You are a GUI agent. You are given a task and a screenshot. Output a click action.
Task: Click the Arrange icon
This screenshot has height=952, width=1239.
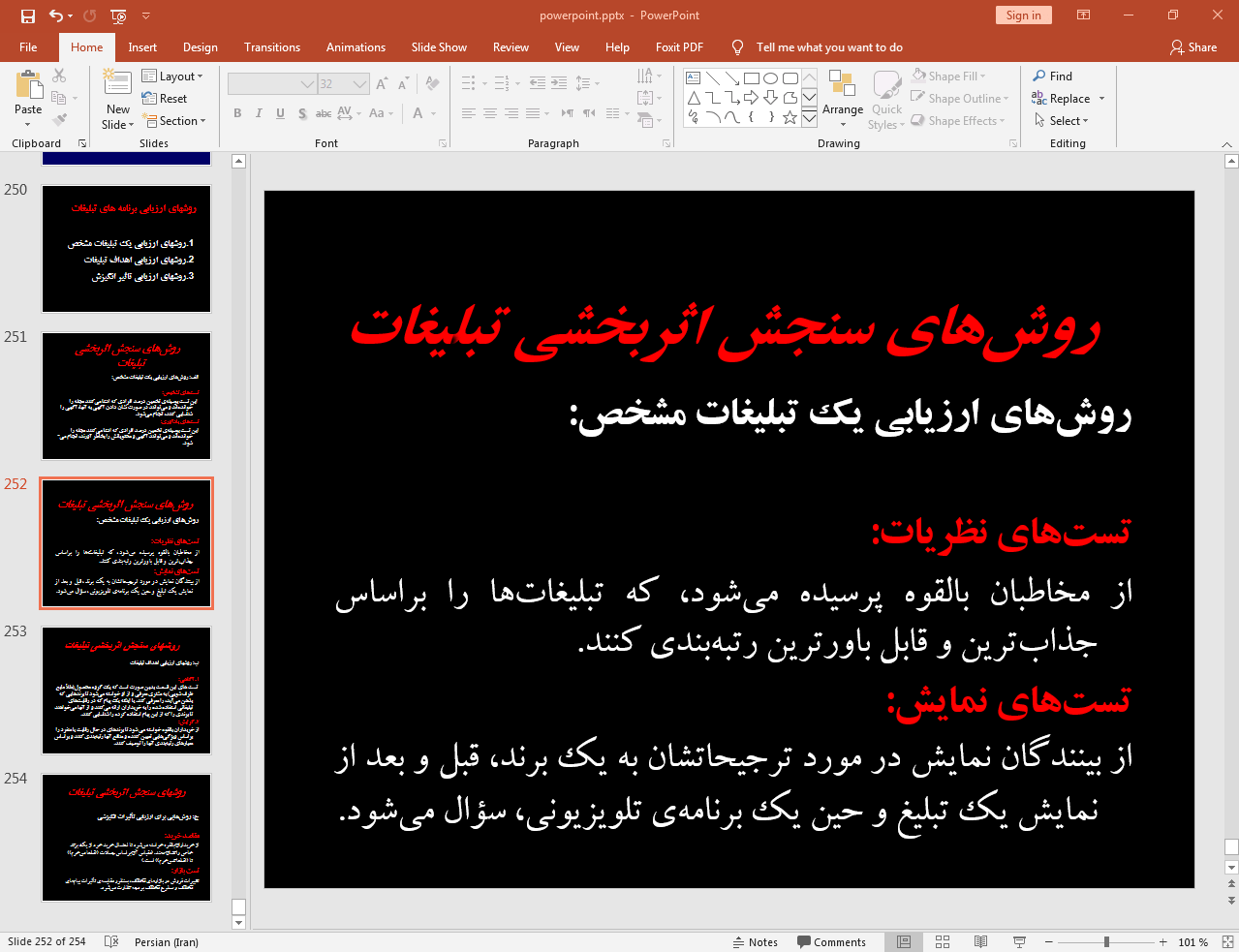tap(842, 85)
